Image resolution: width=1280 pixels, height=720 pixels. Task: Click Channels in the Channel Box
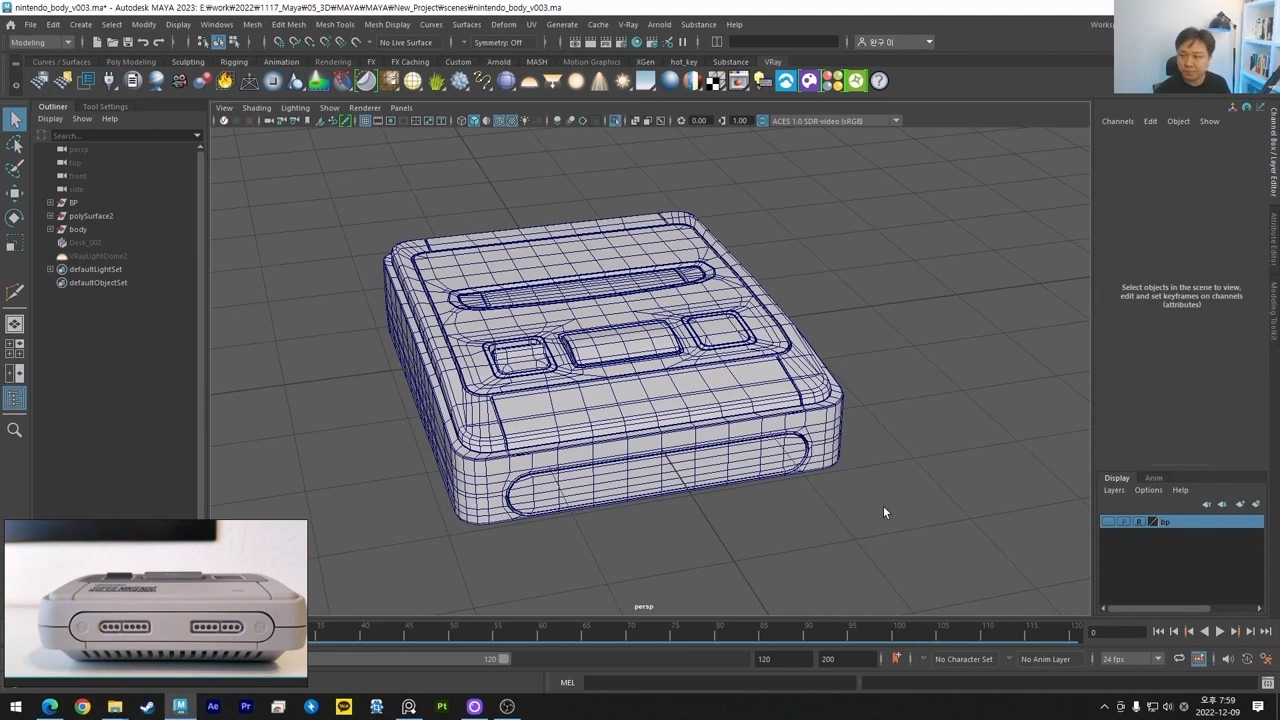[1118, 121]
